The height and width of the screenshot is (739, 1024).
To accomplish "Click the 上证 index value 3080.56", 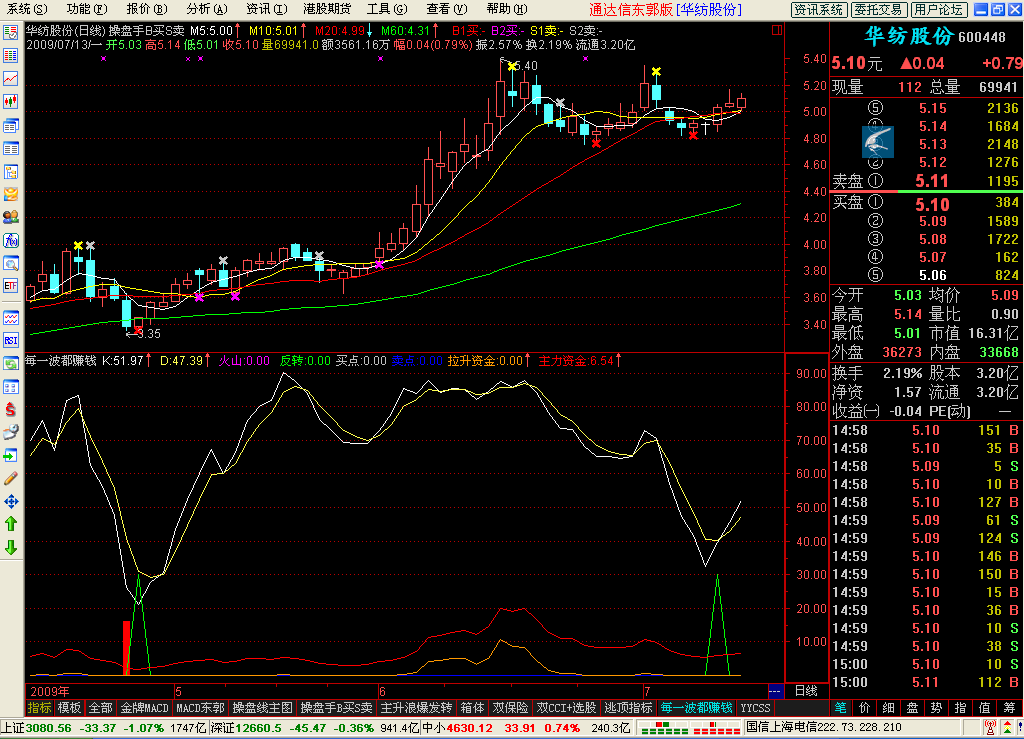I will (x=49, y=728).
